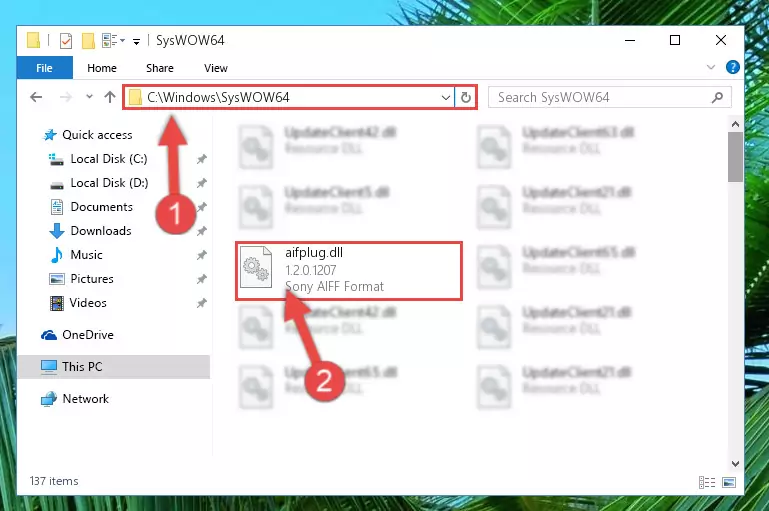Viewport: 769px width, 511px height.
Task: Switch to the View ribbon tab
Action: coord(216,68)
